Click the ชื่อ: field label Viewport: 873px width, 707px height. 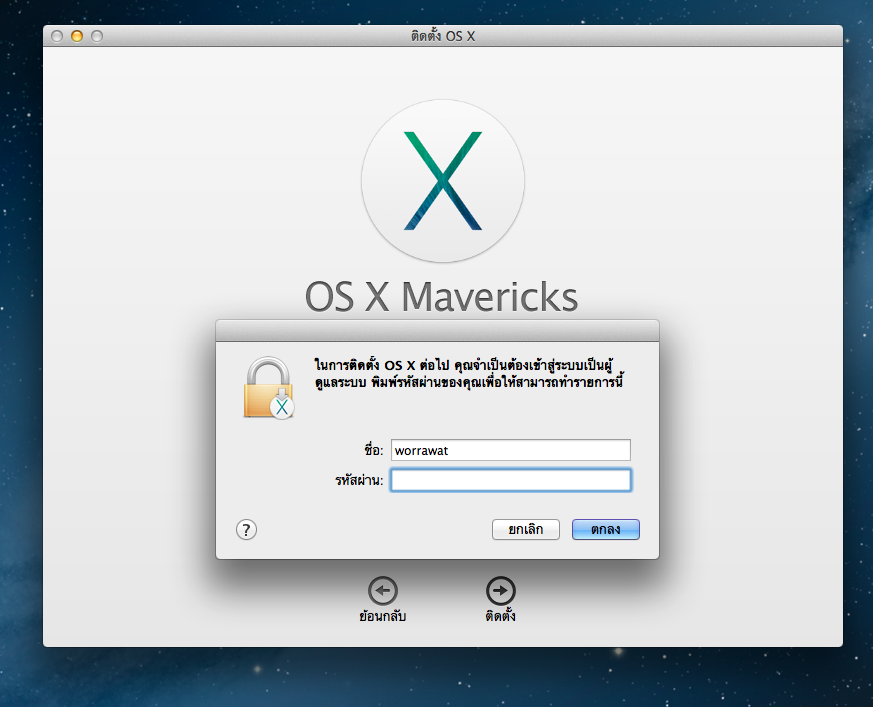[374, 450]
